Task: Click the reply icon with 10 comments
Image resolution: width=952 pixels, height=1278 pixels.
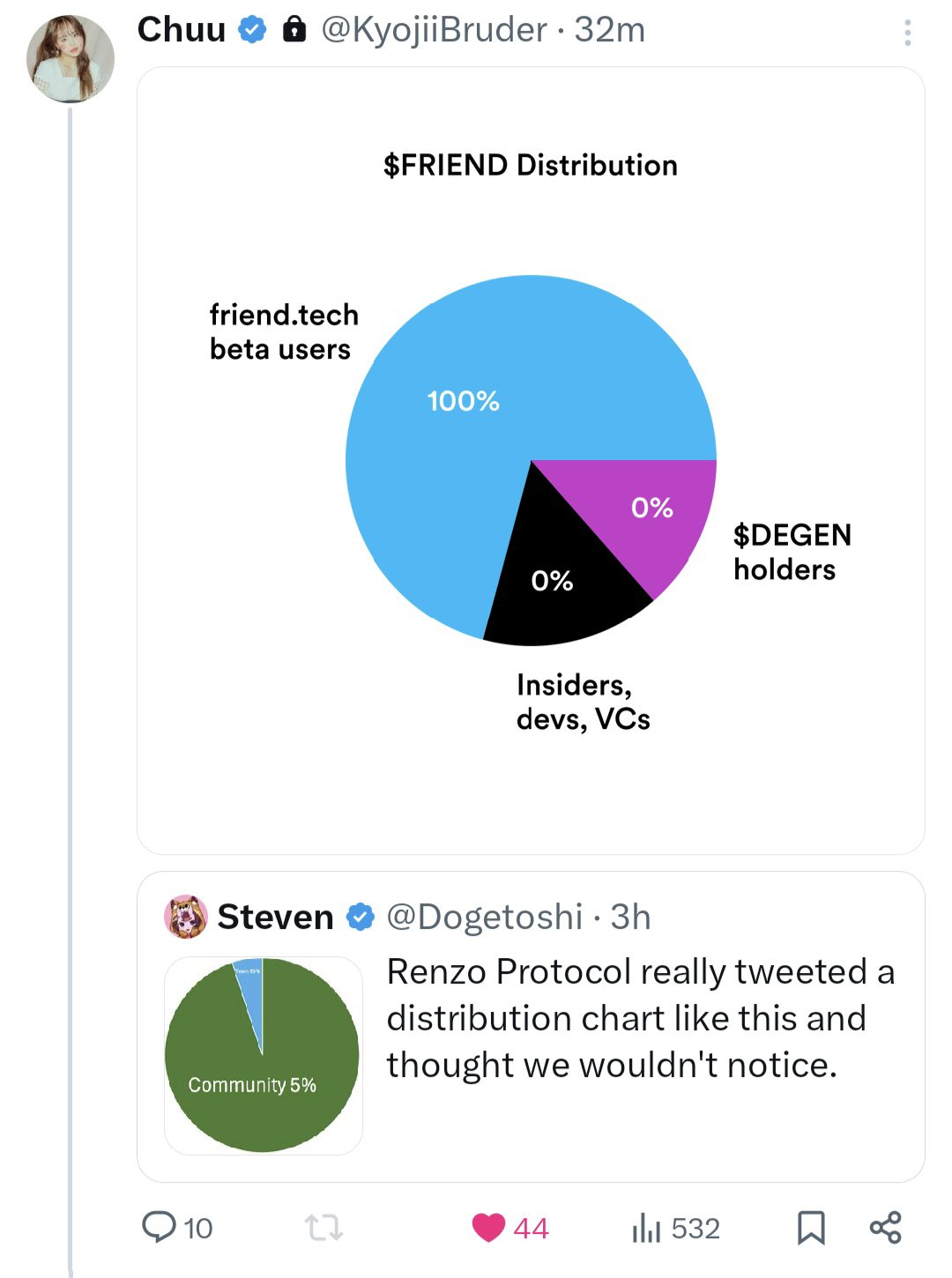Action: pos(160,1227)
